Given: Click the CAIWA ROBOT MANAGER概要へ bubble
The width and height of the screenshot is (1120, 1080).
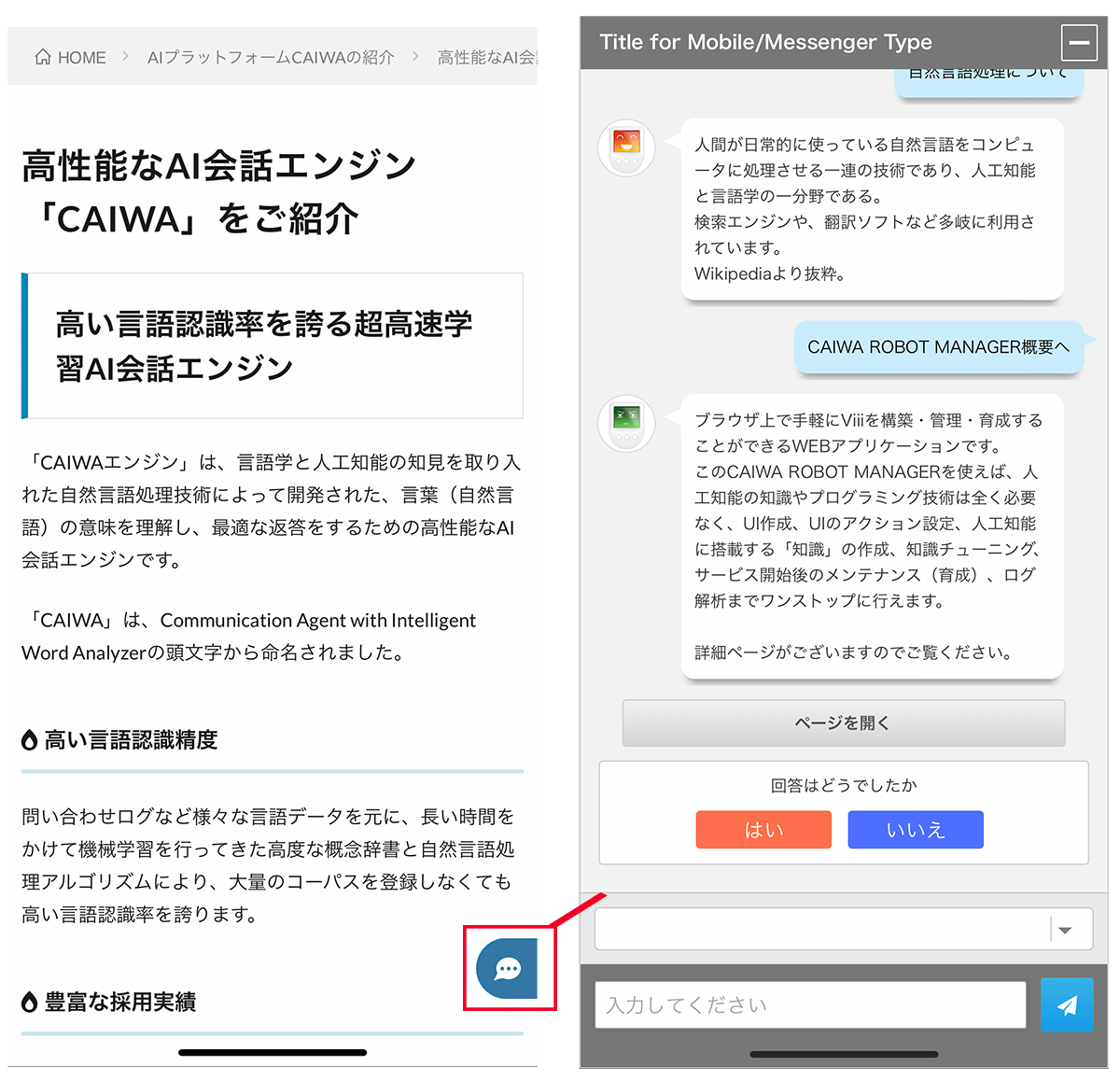Looking at the screenshot, I should pyautogui.click(x=938, y=347).
